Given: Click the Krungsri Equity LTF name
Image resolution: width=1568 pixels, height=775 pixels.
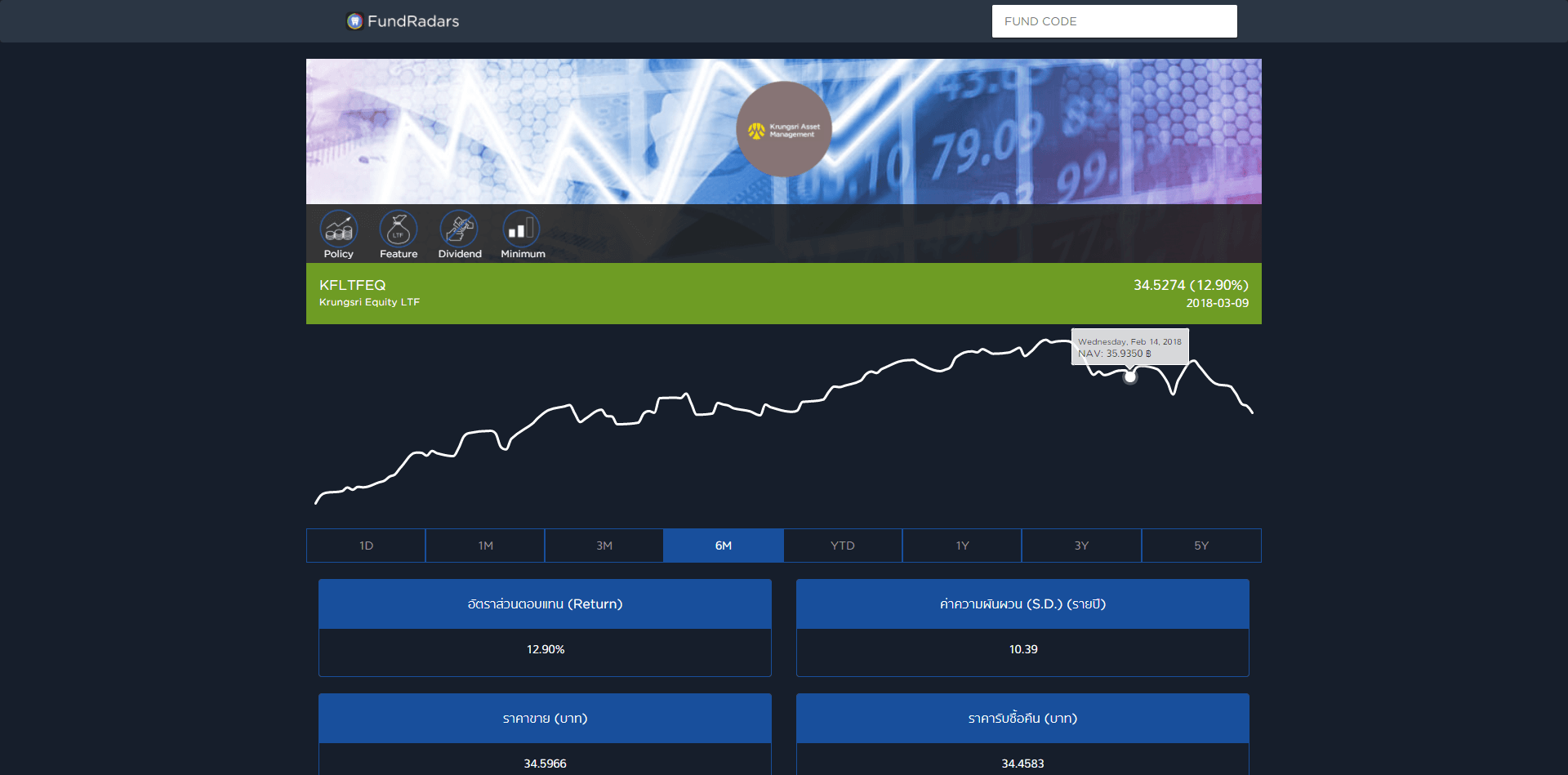Looking at the screenshot, I should pos(369,302).
